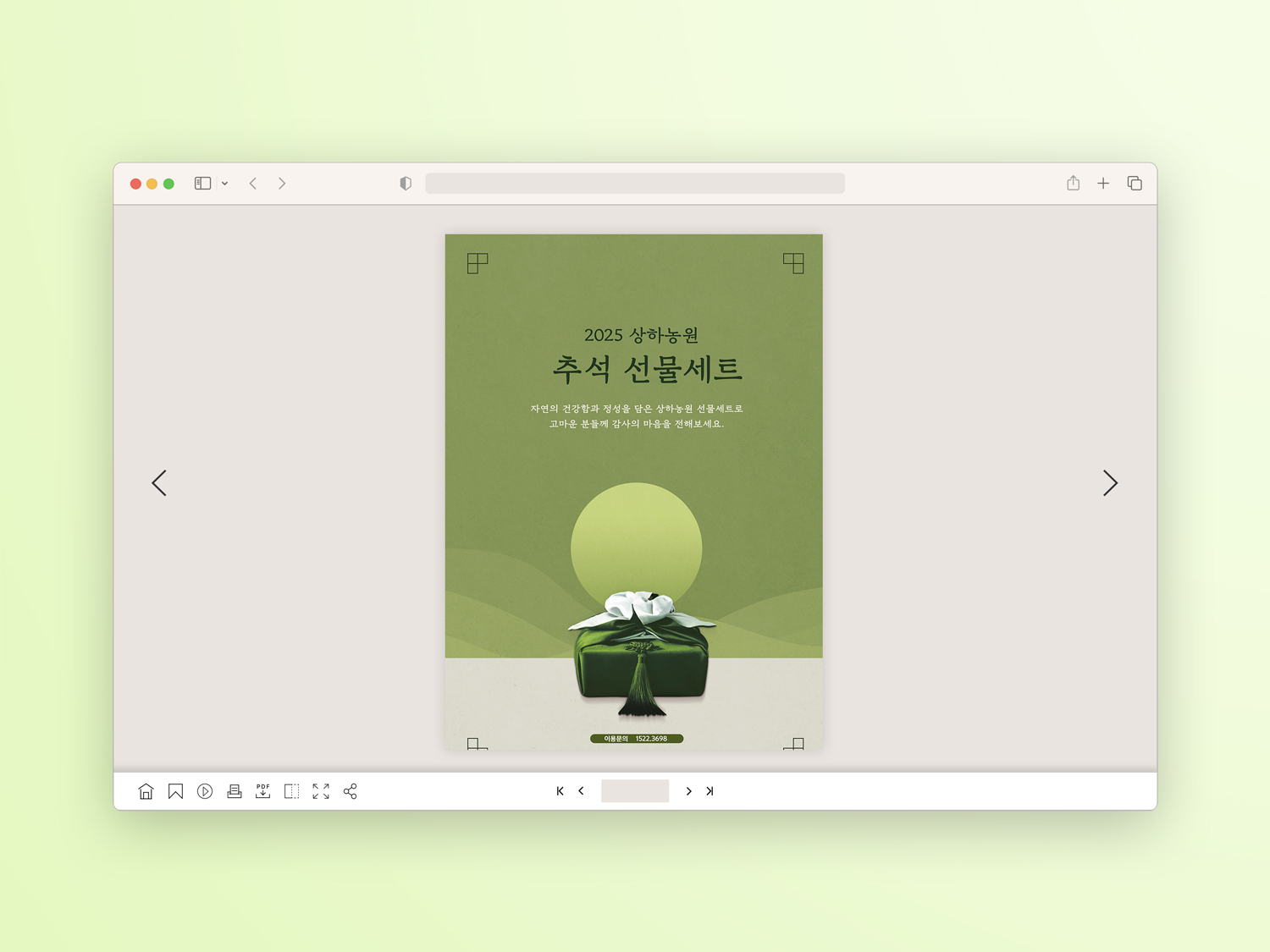Expand the sidebar dropdown chevron
The height and width of the screenshot is (952, 1270).
[224, 184]
